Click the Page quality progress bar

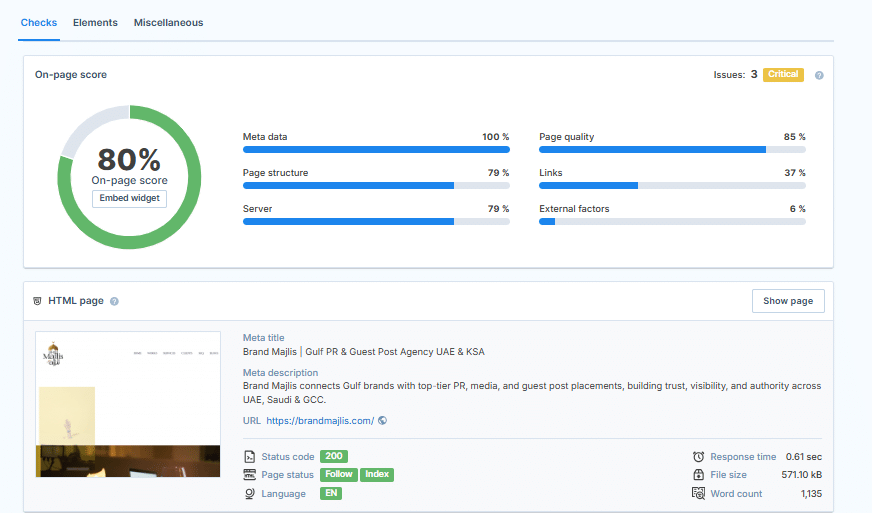coord(672,150)
